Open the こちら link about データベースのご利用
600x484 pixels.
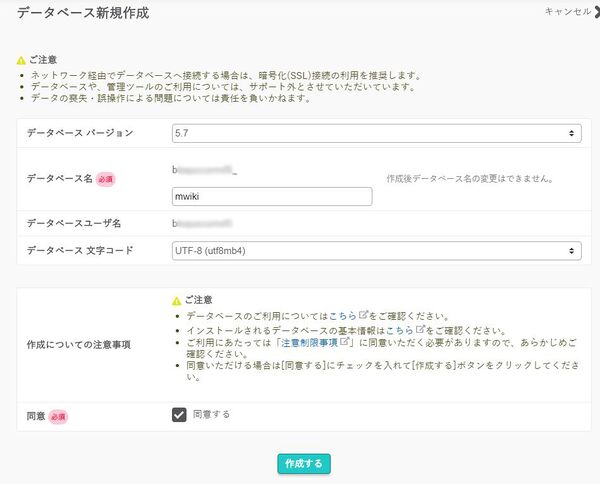pyautogui.click(x=343, y=316)
